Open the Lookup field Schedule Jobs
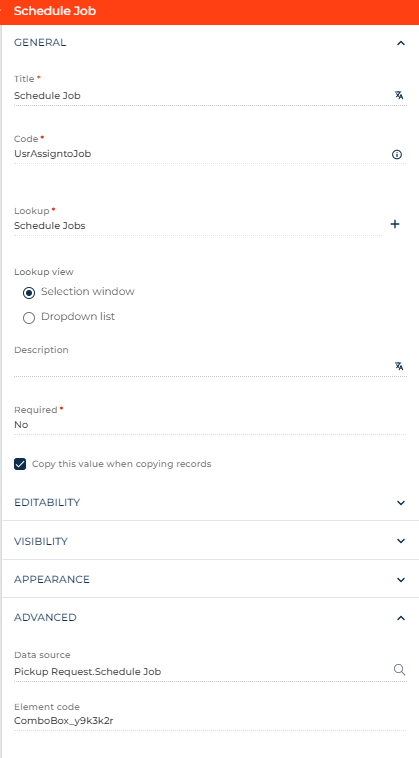The width and height of the screenshot is (419, 758). (198, 226)
